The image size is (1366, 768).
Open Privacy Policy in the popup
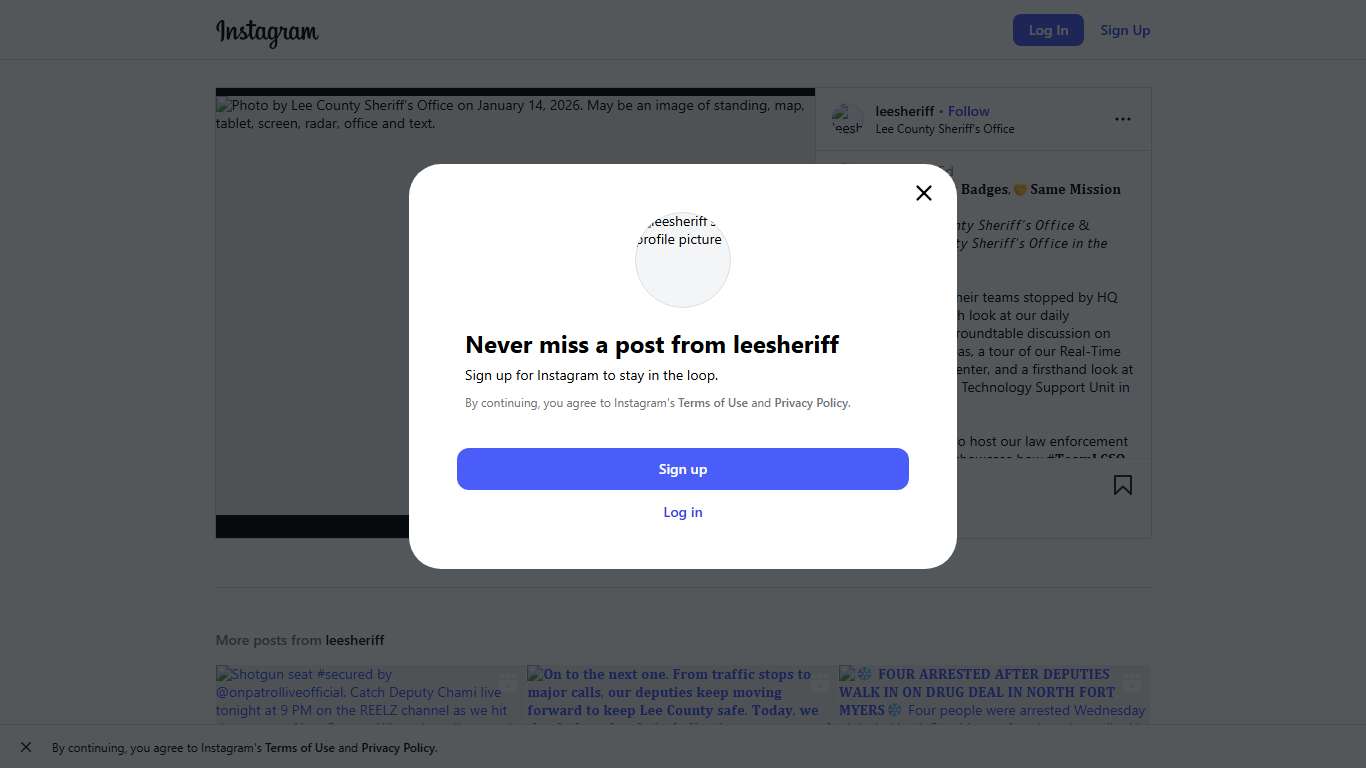pyautogui.click(x=811, y=403)
